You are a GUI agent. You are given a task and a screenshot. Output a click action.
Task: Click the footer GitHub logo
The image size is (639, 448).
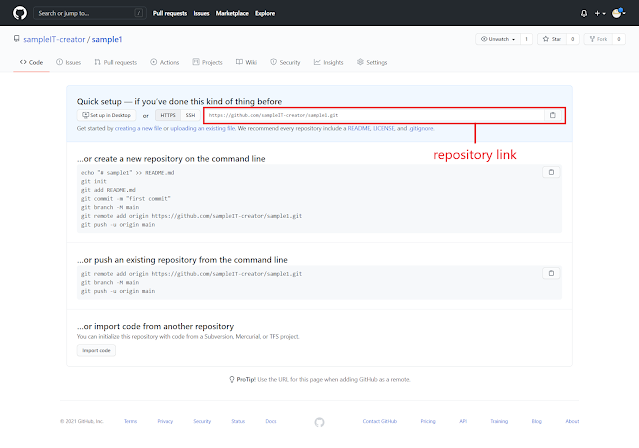click(320, 422)
